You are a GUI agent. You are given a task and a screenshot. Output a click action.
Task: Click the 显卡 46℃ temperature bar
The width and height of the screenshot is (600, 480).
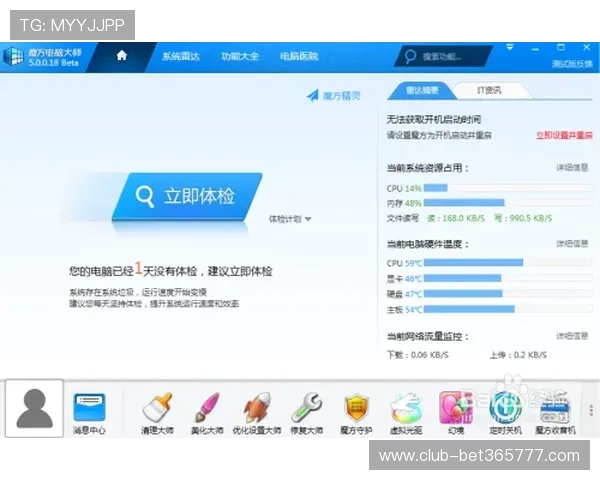pos(508,278)
